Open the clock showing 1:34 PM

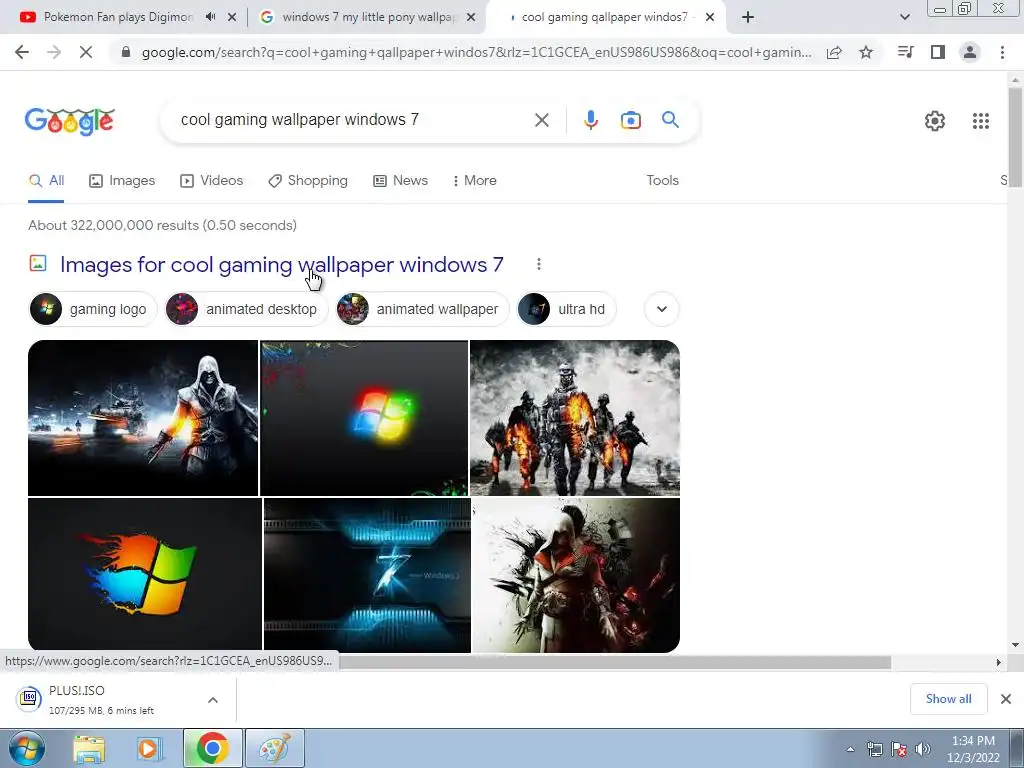(x=973, y=749)
